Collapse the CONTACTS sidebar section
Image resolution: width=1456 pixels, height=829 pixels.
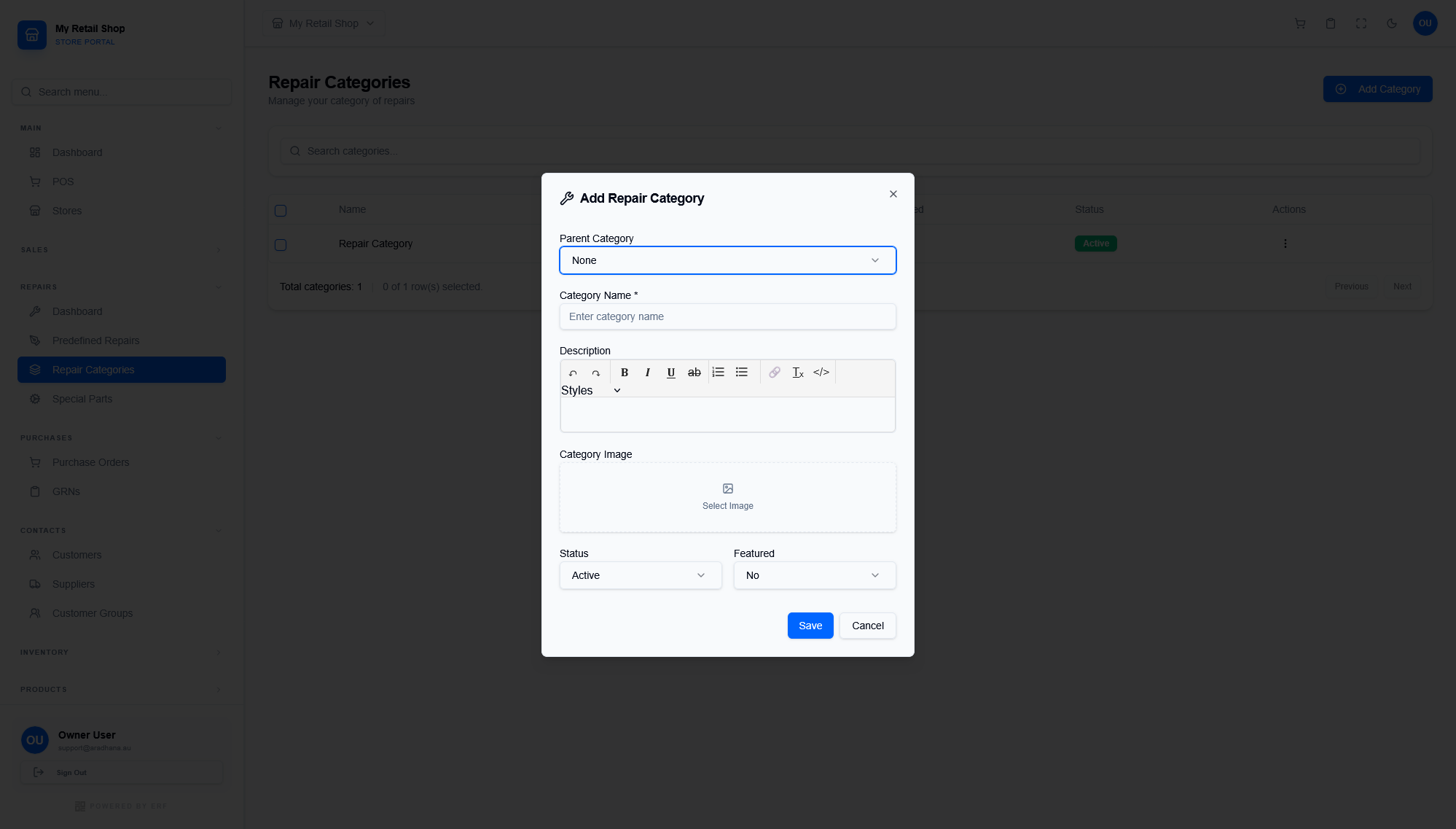(x=219, y=531)
